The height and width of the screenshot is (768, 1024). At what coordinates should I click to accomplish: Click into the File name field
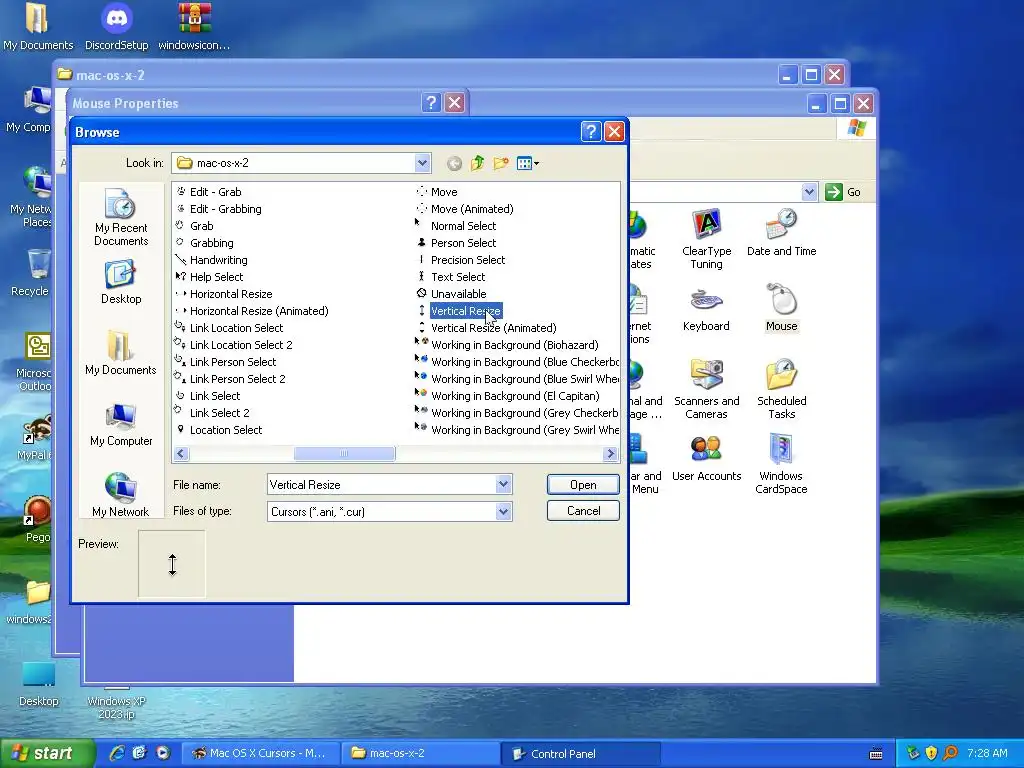click(381, 485)
